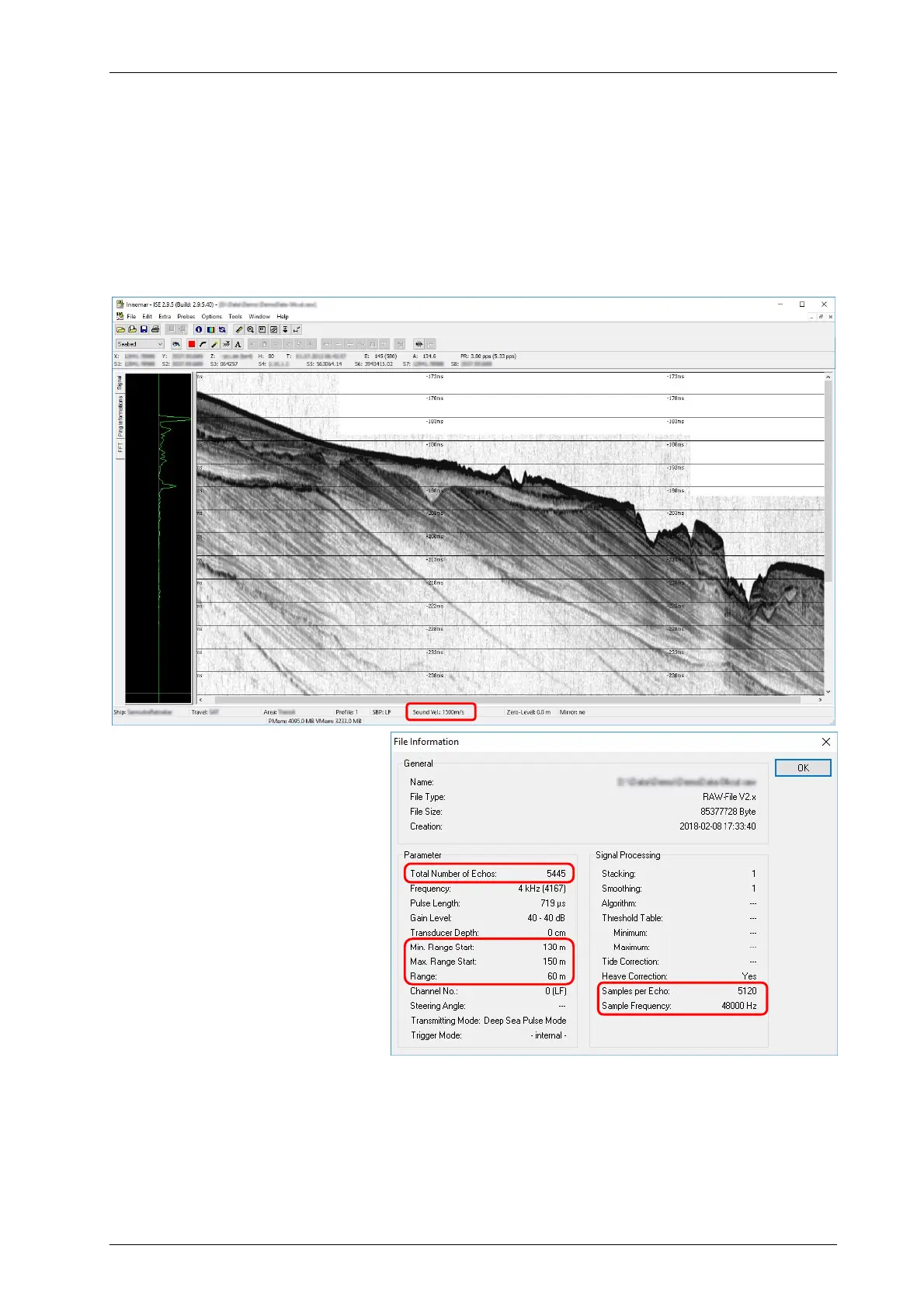The height and width of the screenshot is (1308, 924).
Task: Open the Seabed layer dropdown
Action: [x=140, y=344]
